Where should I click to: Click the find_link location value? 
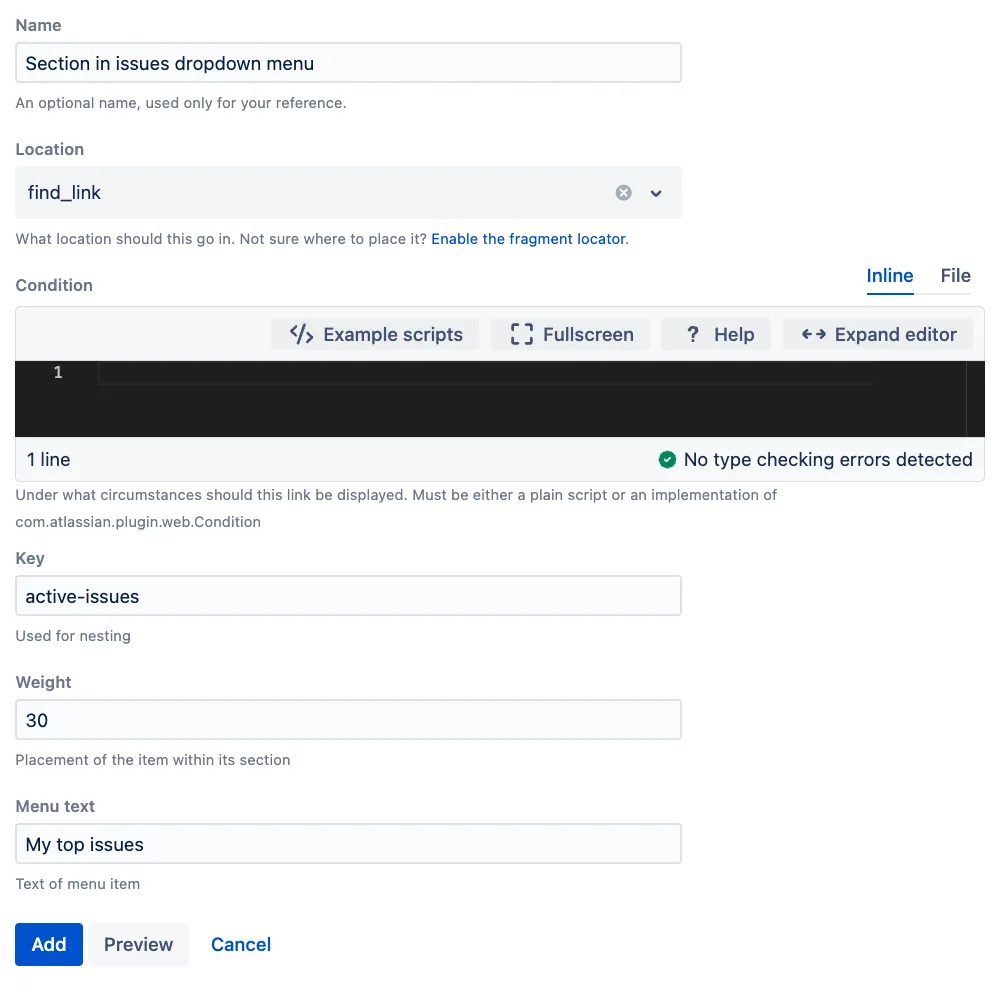click(64, 193)
